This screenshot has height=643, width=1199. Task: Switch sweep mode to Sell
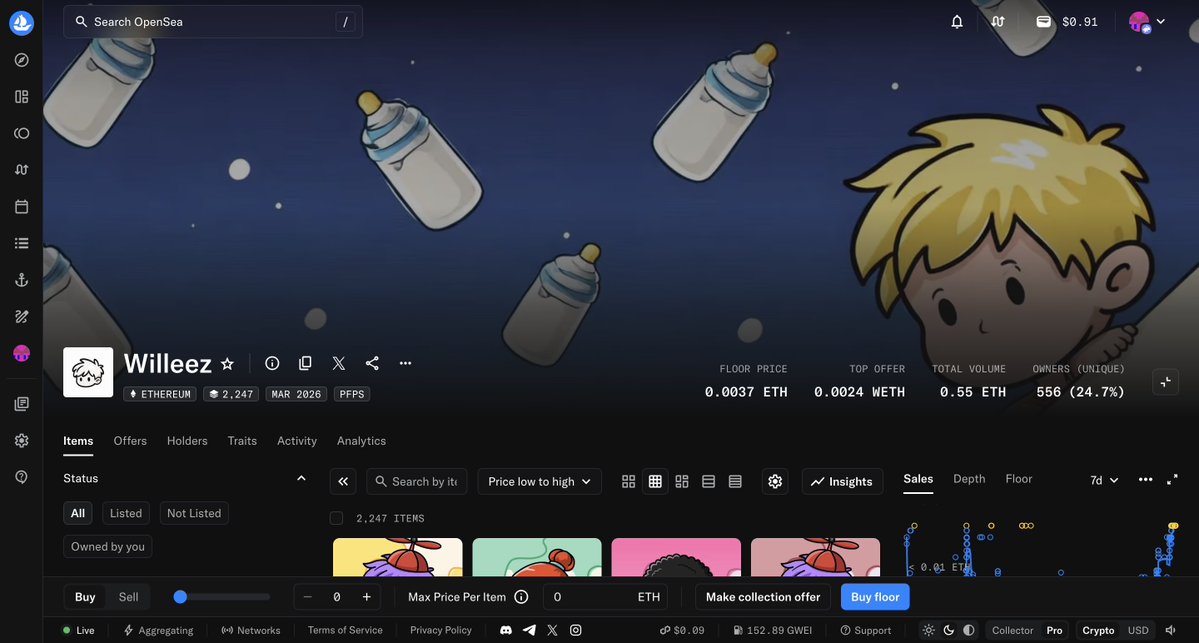128,597
